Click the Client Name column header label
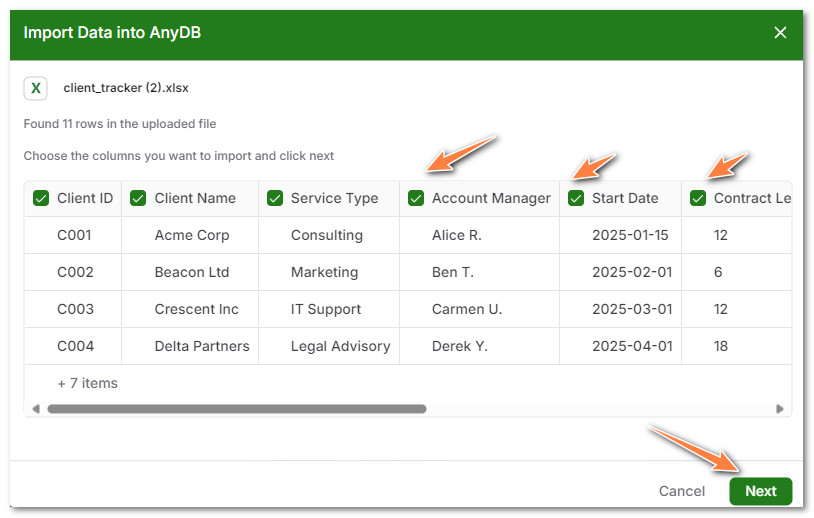 pos(195,198)
